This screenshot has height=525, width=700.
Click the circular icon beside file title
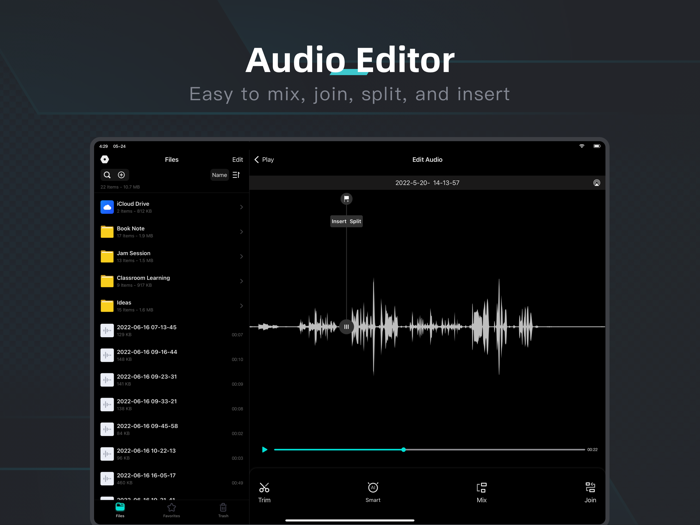[x=596, y=183]
